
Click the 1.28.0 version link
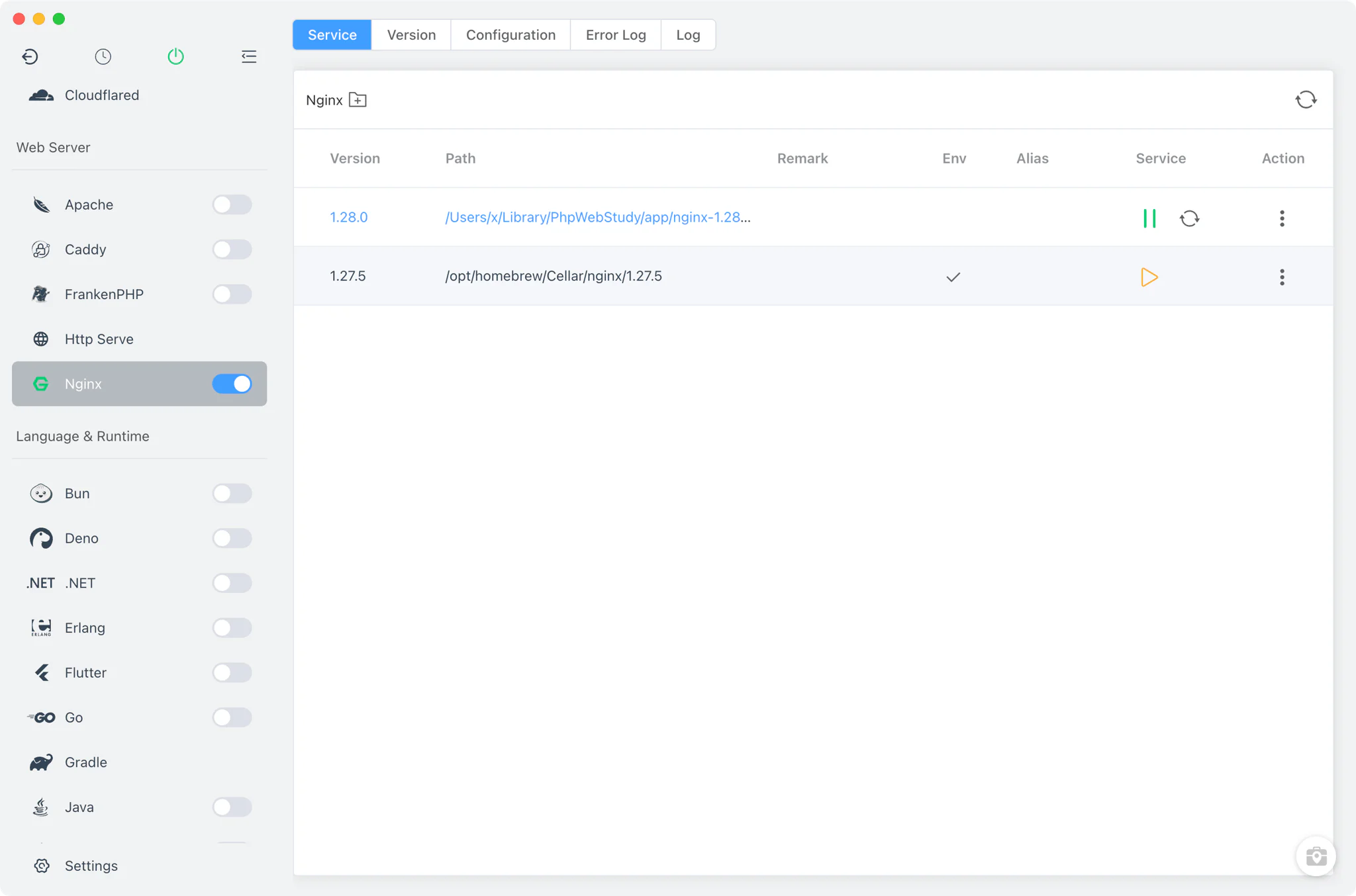click(x=348, y=217)
